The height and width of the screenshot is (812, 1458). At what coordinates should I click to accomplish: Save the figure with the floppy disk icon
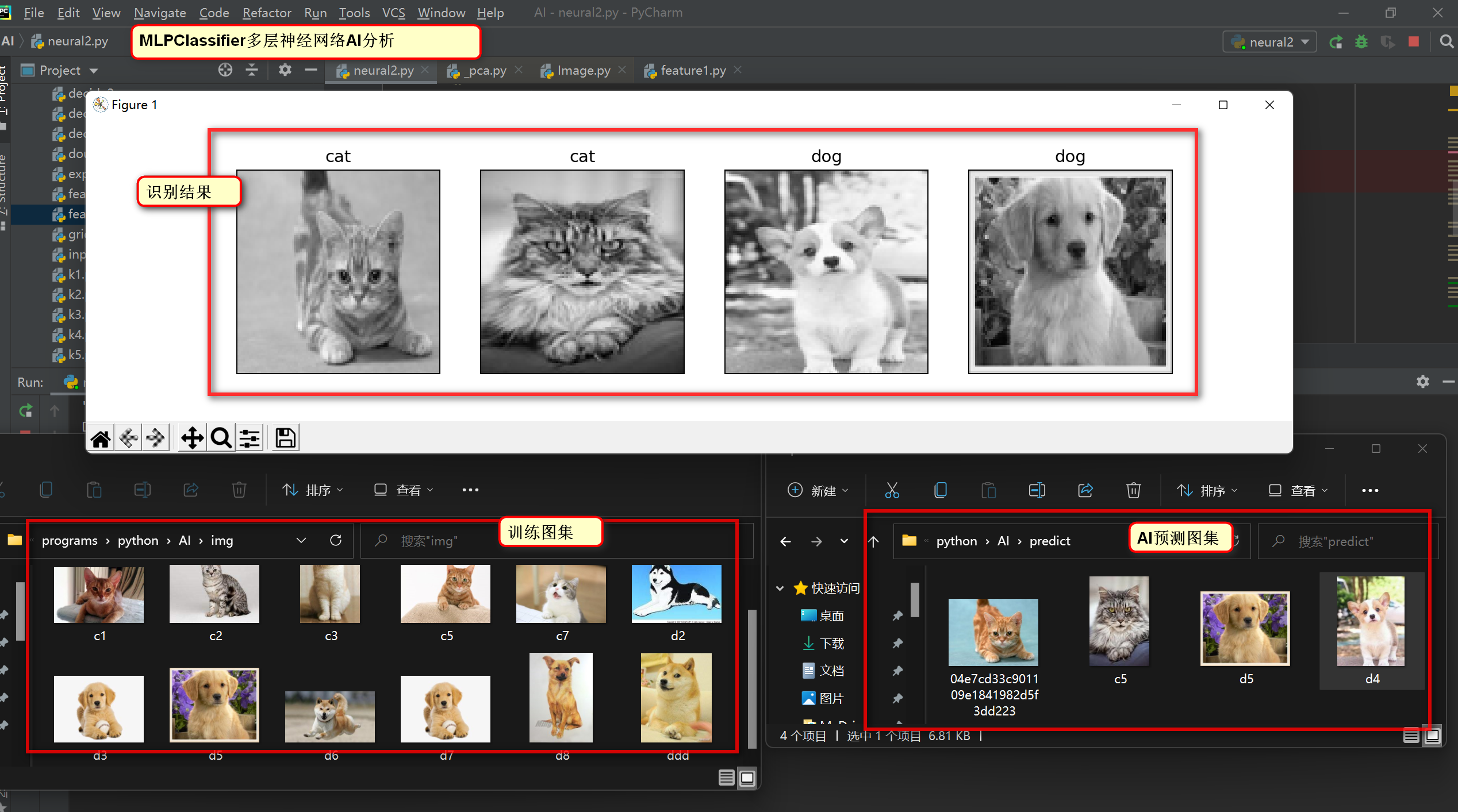[285, 438]
